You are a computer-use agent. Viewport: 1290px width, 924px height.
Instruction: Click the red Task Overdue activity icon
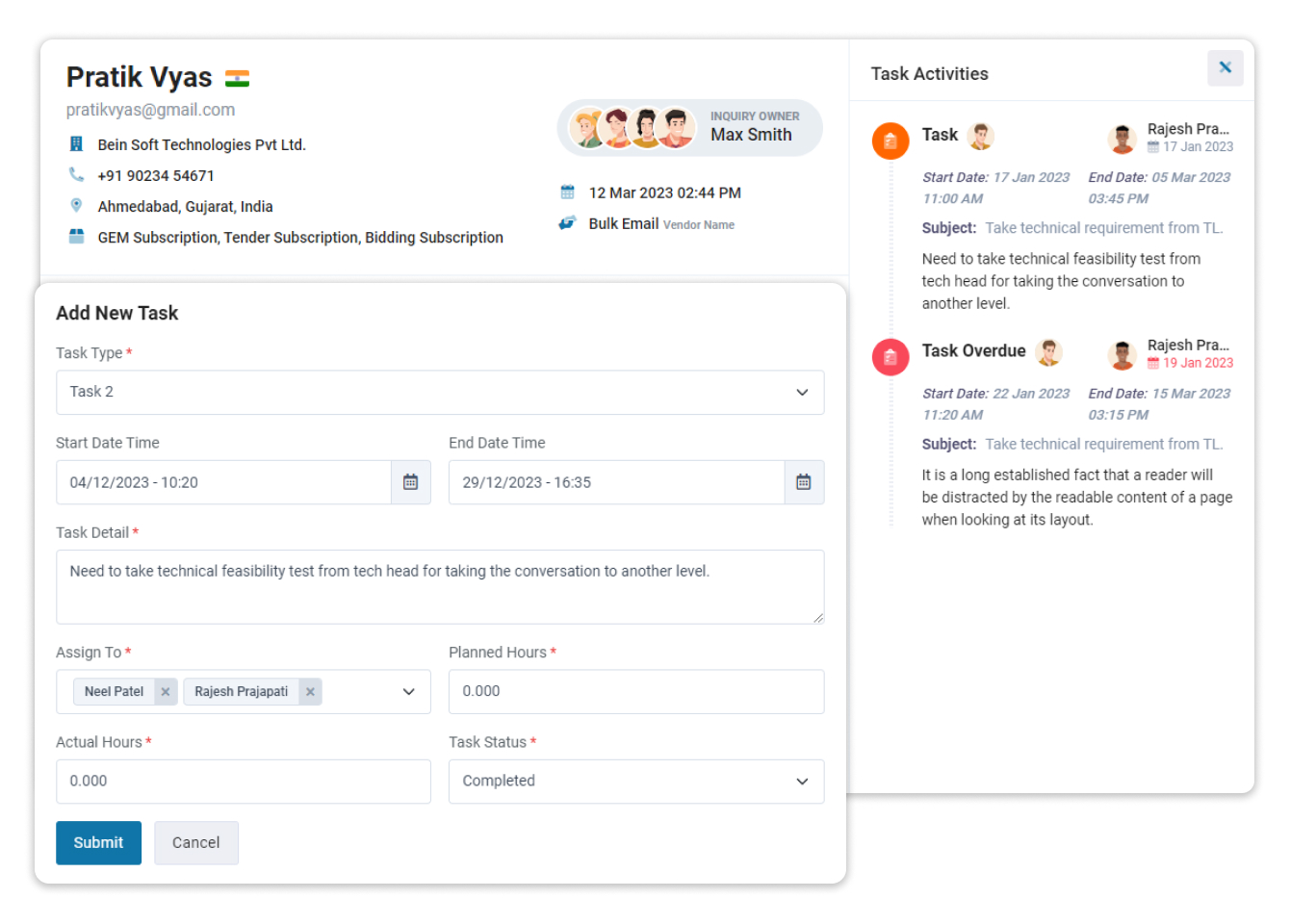[x=890, y=358]
